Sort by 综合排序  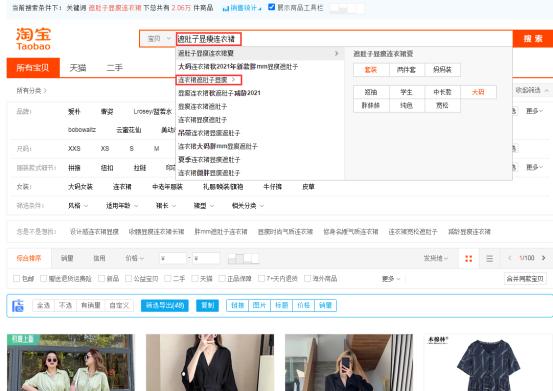click(29, 258)
